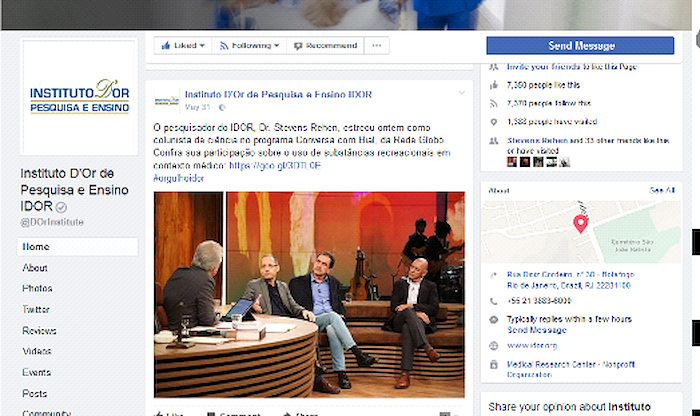Click the phone number +55 21 3883-6000

pyautogui.click(x=539, y=301)
